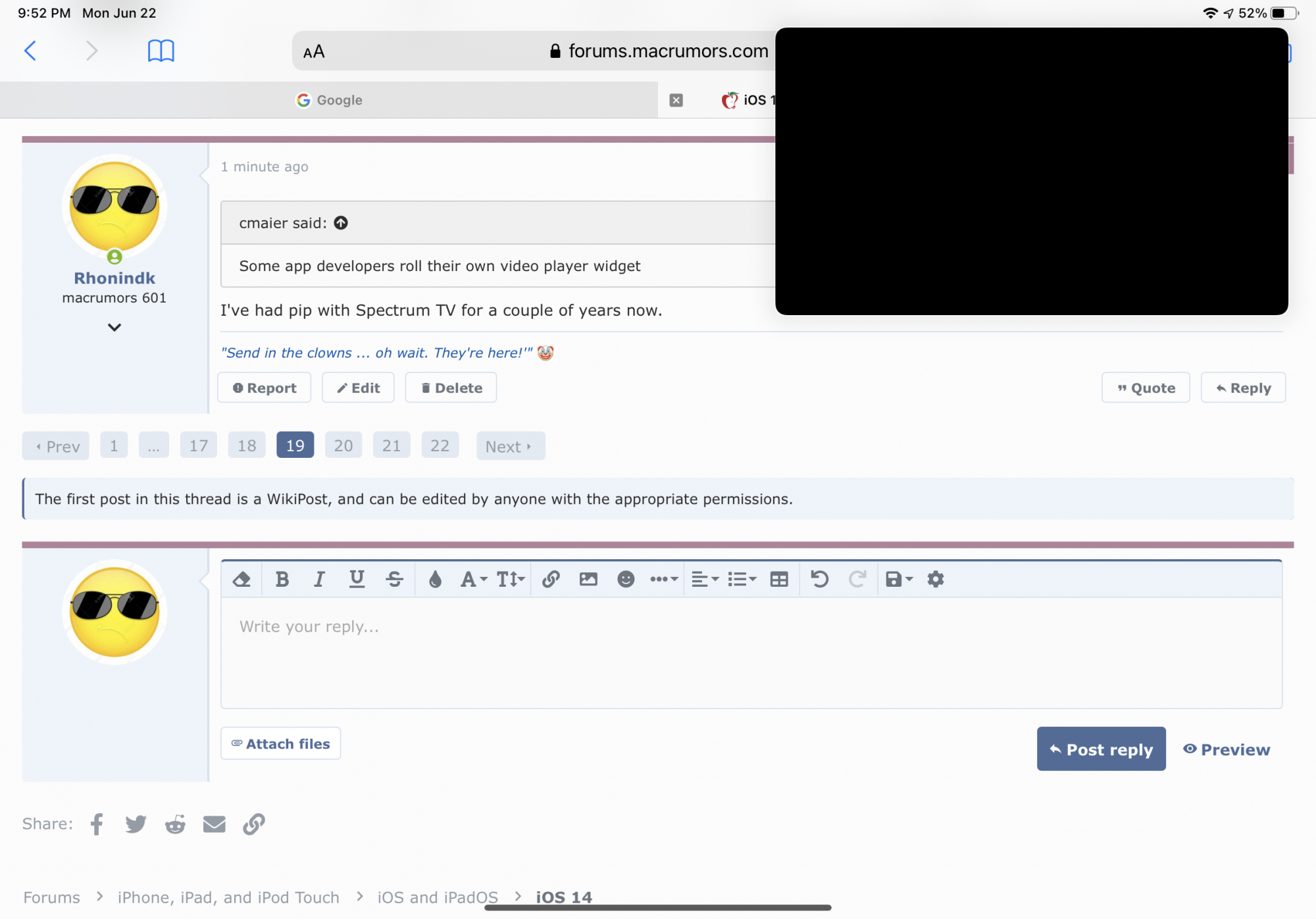Open Safari bookmarks book icon
This screenshot has width=1316, height=919.
(161, 51)
